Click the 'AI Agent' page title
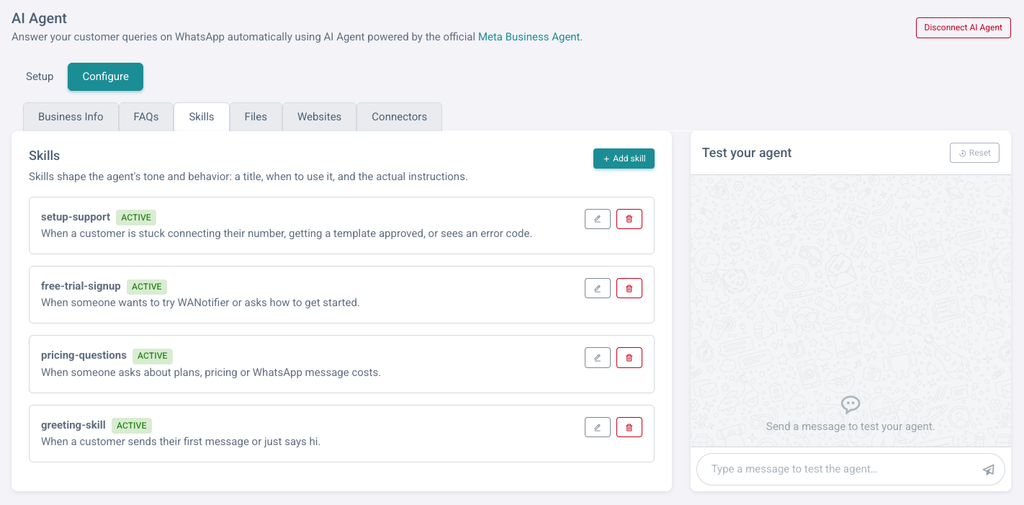Image resolution: width=1024 pixels, height=505 pixels. (39, 18)
